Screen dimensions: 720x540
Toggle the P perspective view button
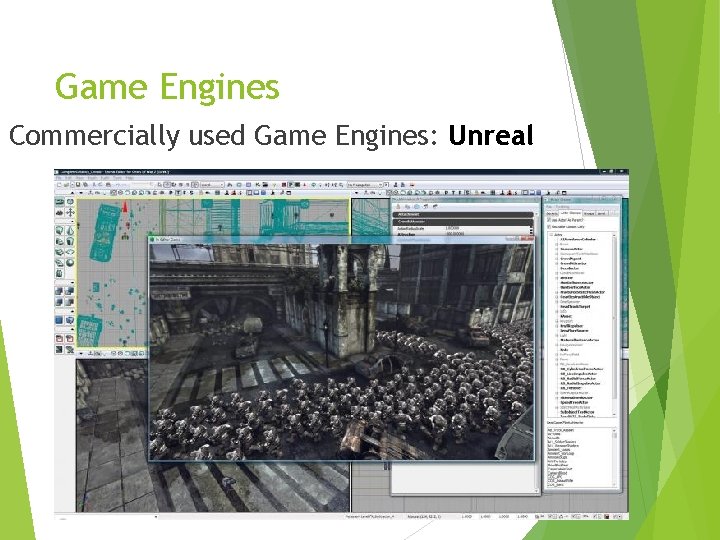pyautogui.click(x=171, y=193)
